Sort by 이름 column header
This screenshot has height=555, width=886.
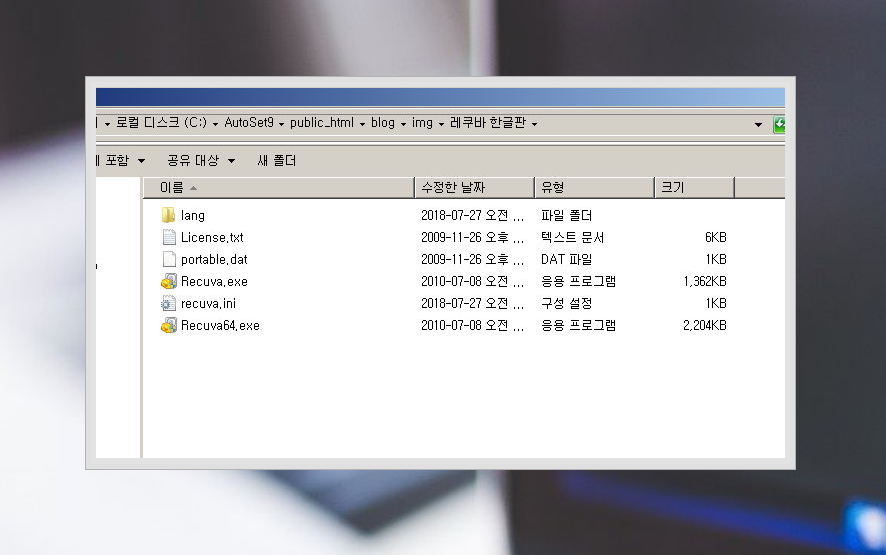click(x=279, y=188)
